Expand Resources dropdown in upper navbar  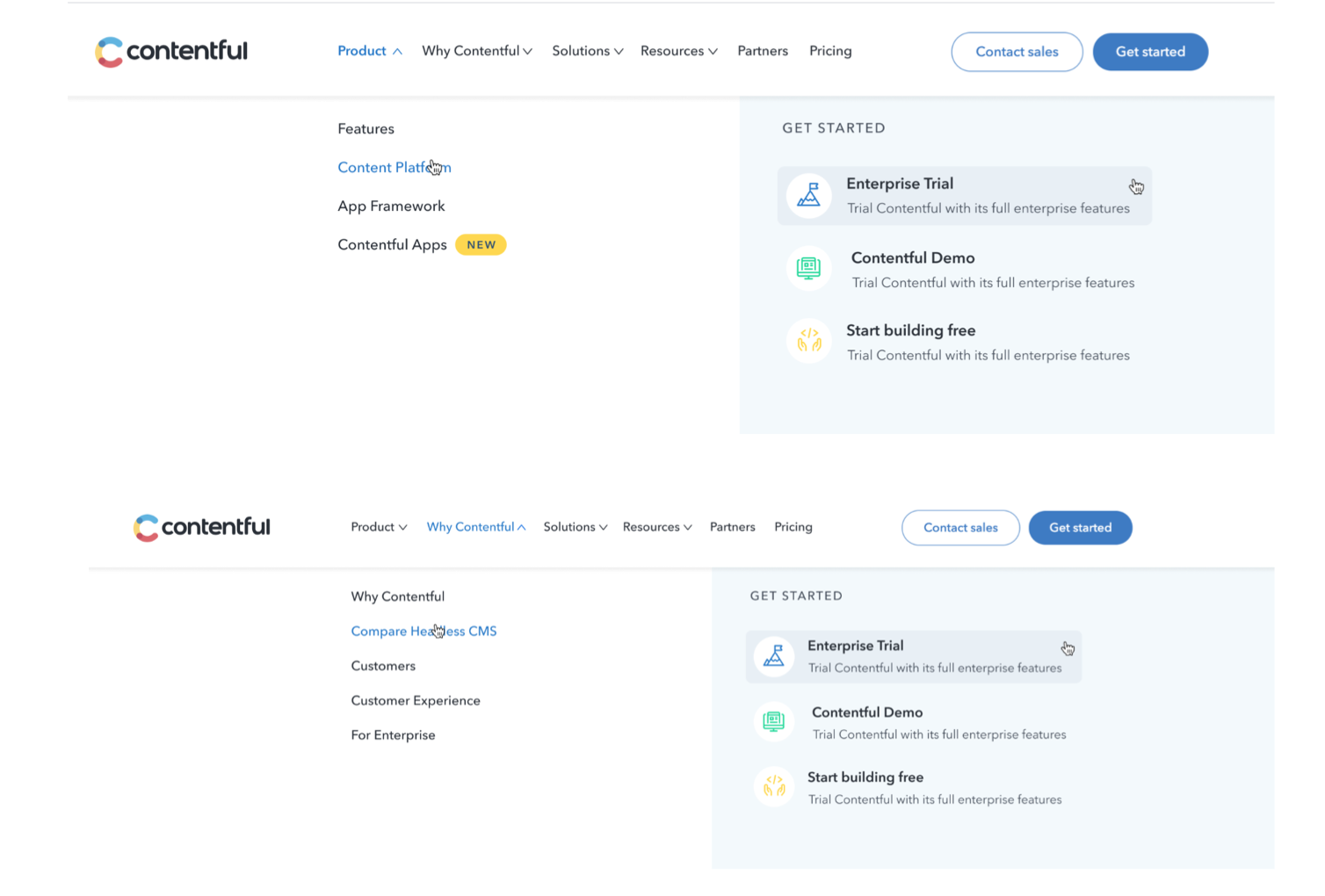pyautogui.click(x=679, y=51)
